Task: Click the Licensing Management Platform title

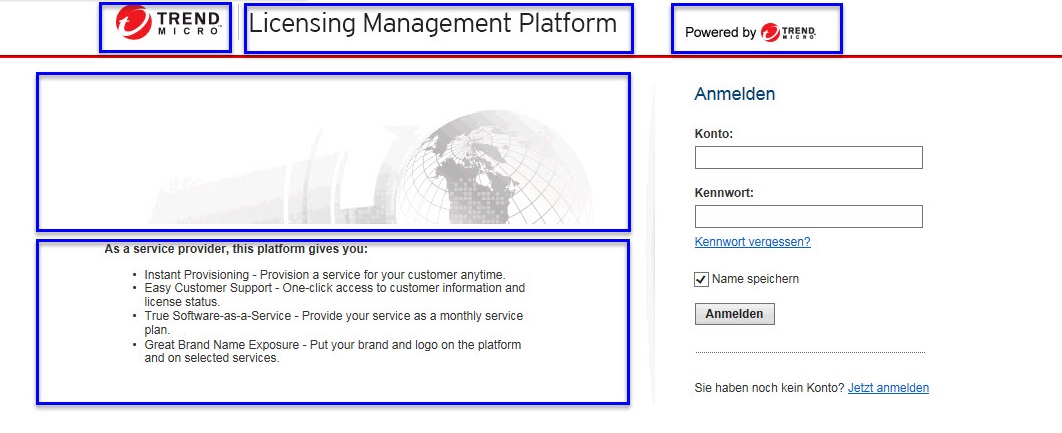Action: [x=433, y=24]
